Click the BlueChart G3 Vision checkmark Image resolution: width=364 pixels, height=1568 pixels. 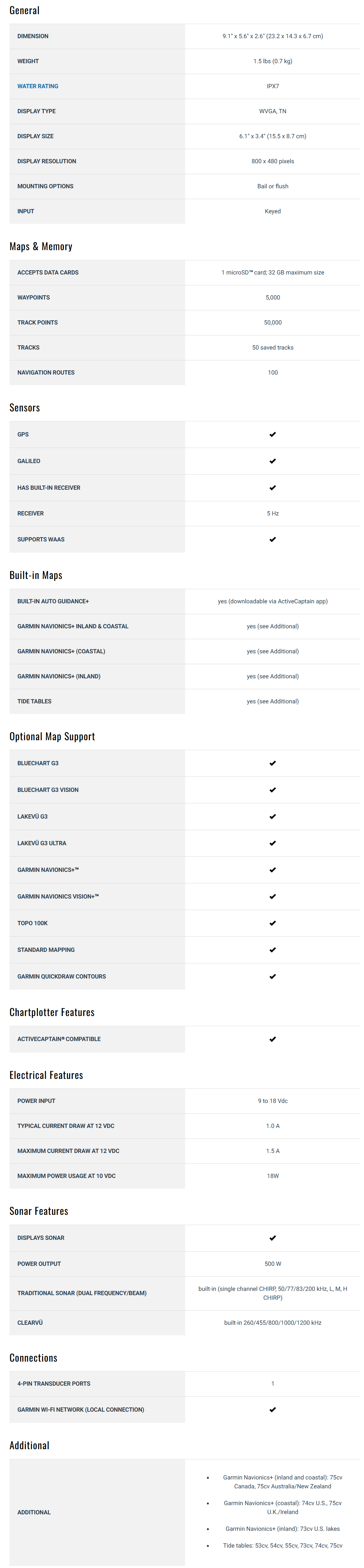pyautogui.click(x=272, y=790)
